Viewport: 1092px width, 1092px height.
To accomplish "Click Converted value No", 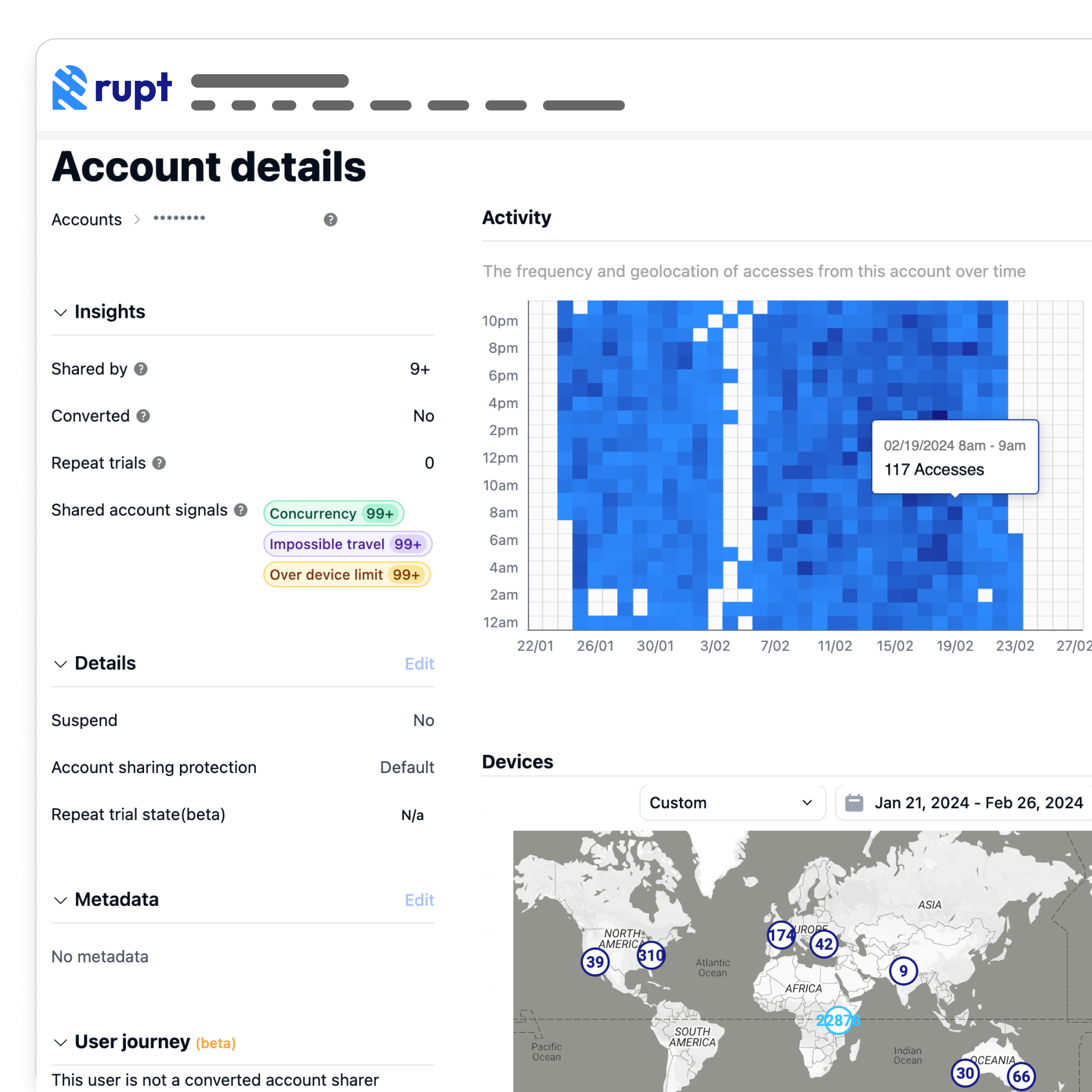I will pos(423,416).
